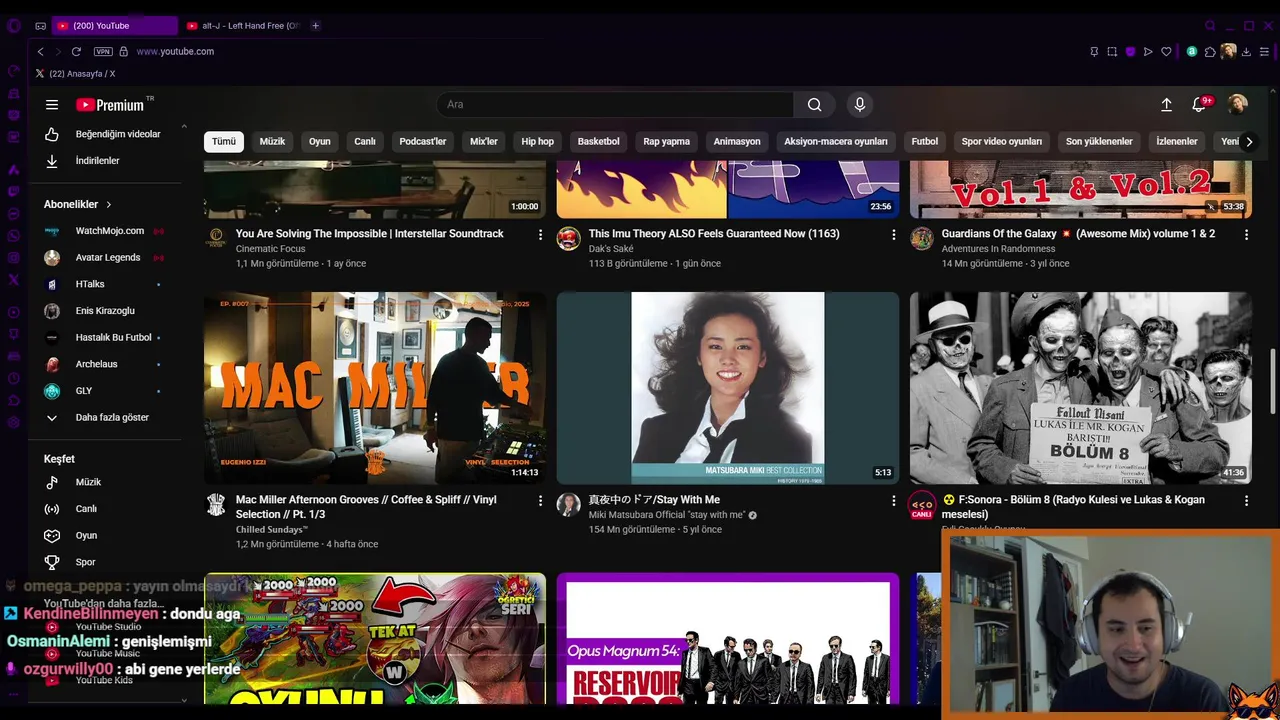Open a new tab with the plus button

click(315, 25)
